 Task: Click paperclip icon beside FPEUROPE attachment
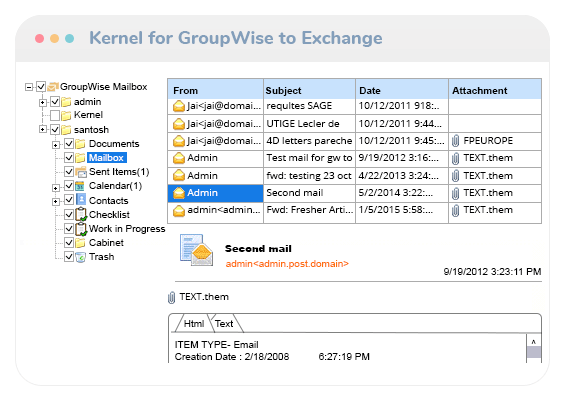pyautogui.click(x=455, y=141)
